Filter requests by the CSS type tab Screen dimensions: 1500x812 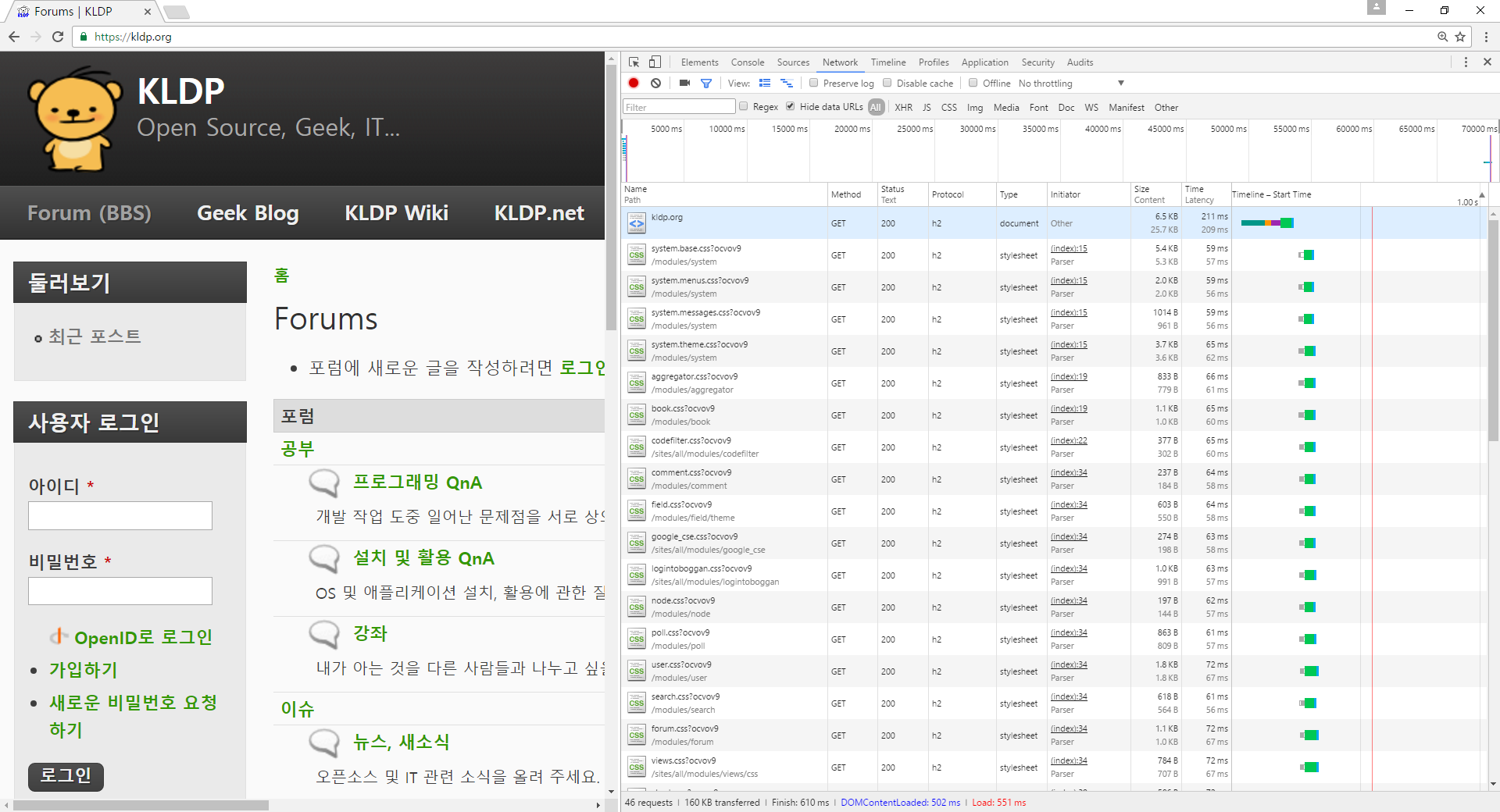(948, 107)
